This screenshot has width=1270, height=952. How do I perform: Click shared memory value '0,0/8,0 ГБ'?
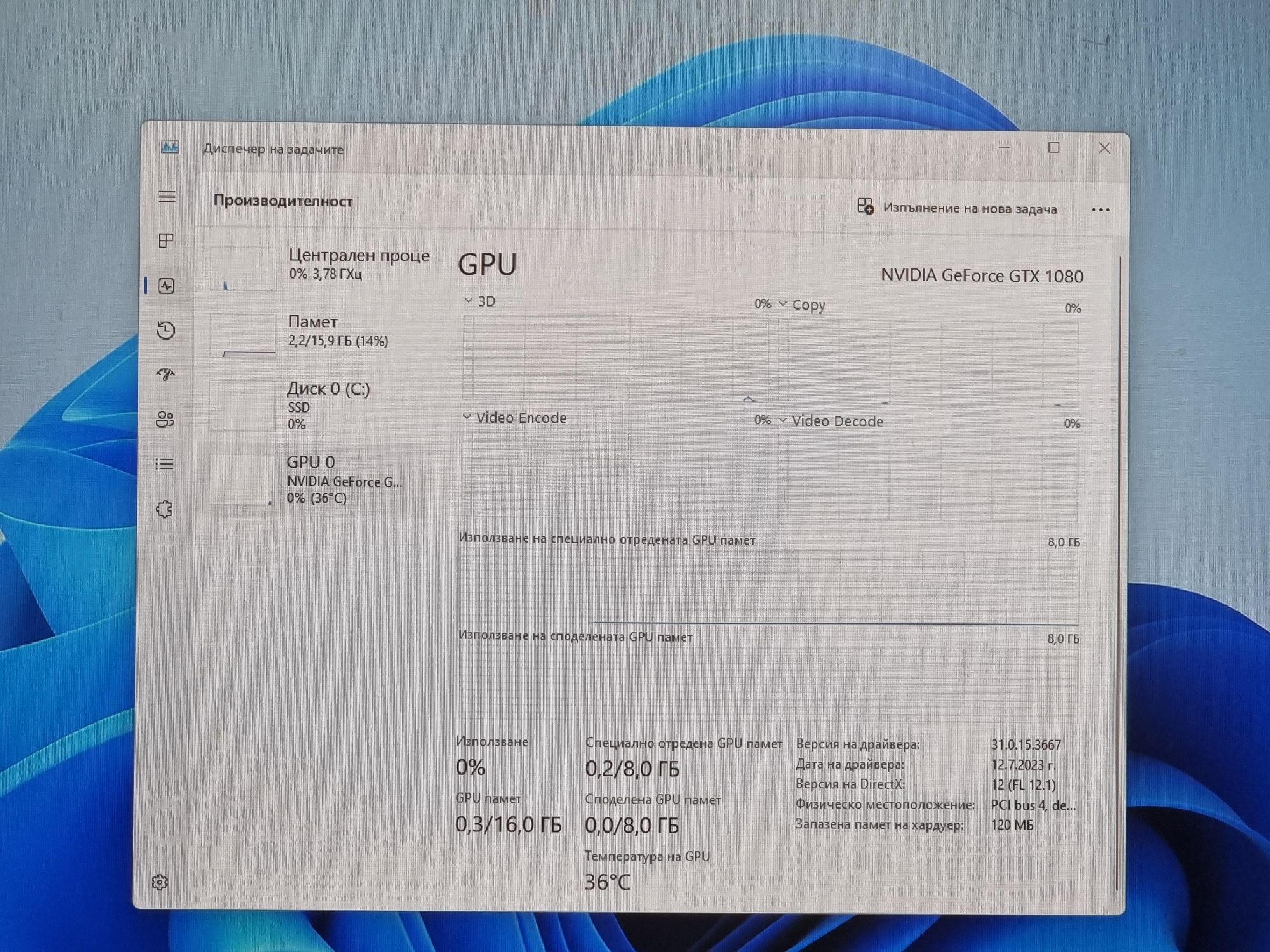(632, 825)
